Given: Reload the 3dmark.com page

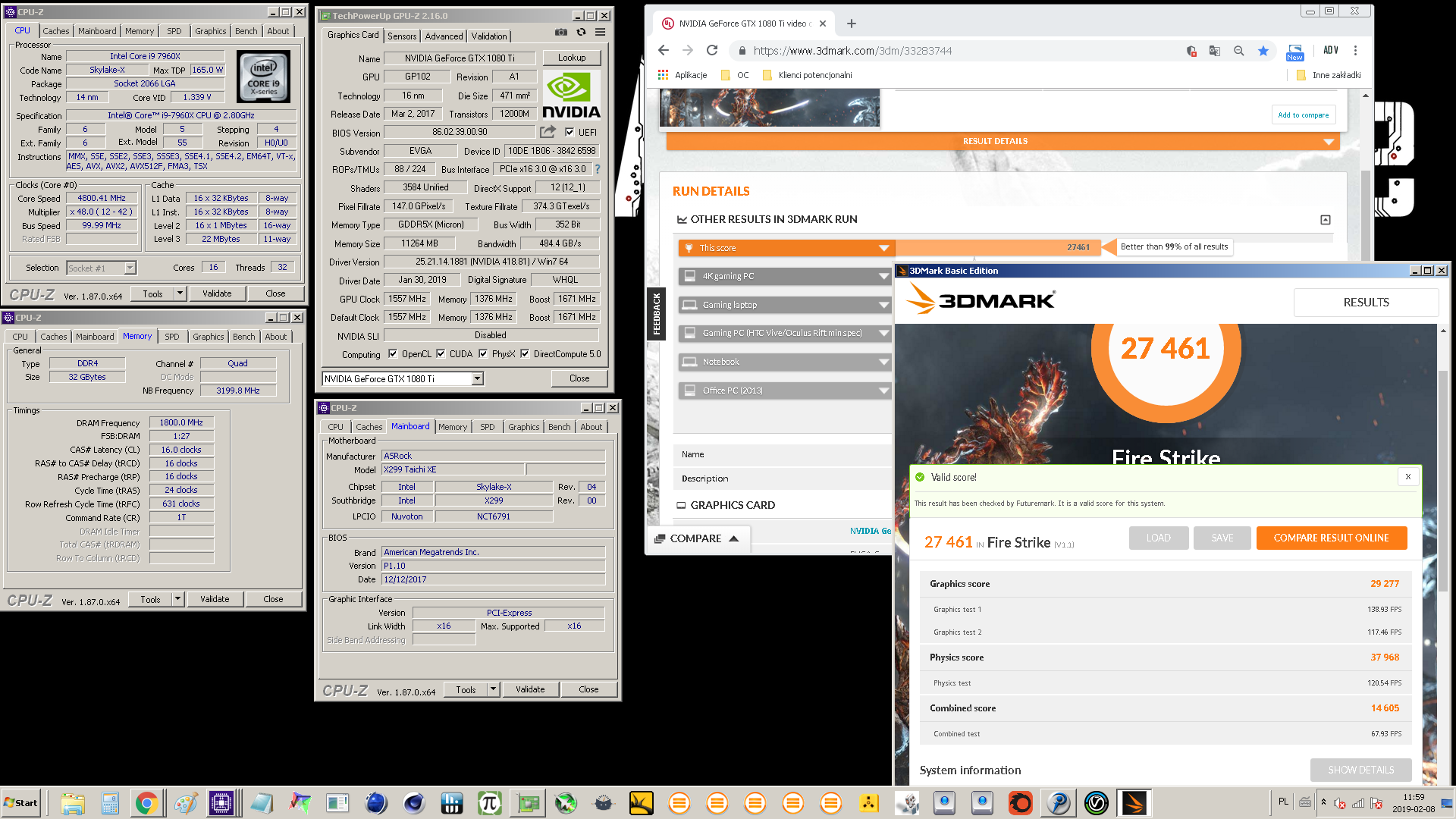Looking at the screenshot, I should click(712, 51).
